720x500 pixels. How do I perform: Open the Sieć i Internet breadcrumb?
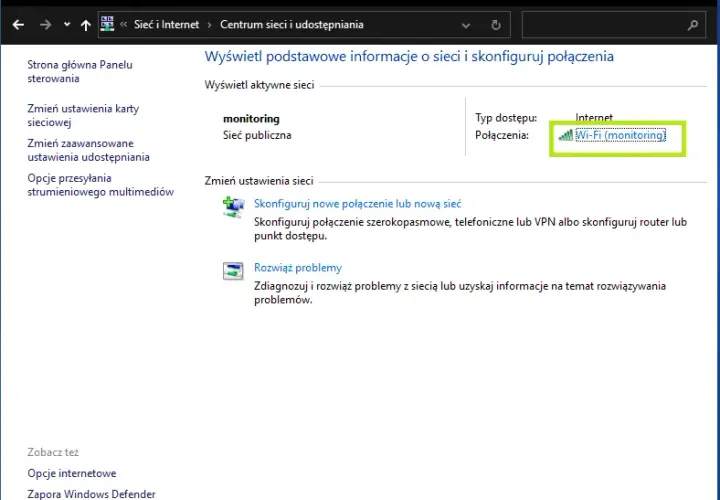click(x=166, y=25)
